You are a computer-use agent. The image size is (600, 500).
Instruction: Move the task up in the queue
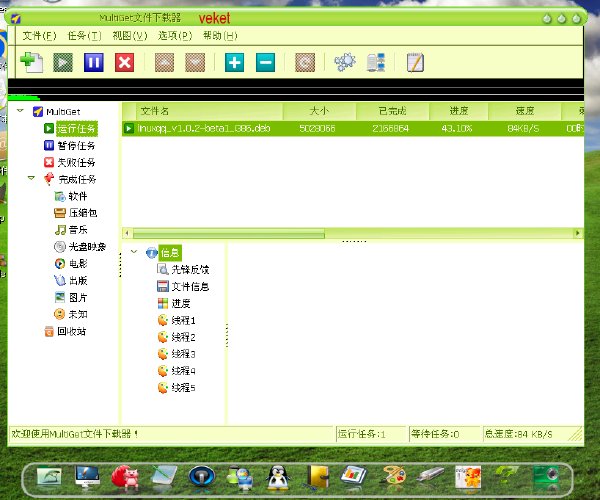pyautogui.click(x=164, y=62)
